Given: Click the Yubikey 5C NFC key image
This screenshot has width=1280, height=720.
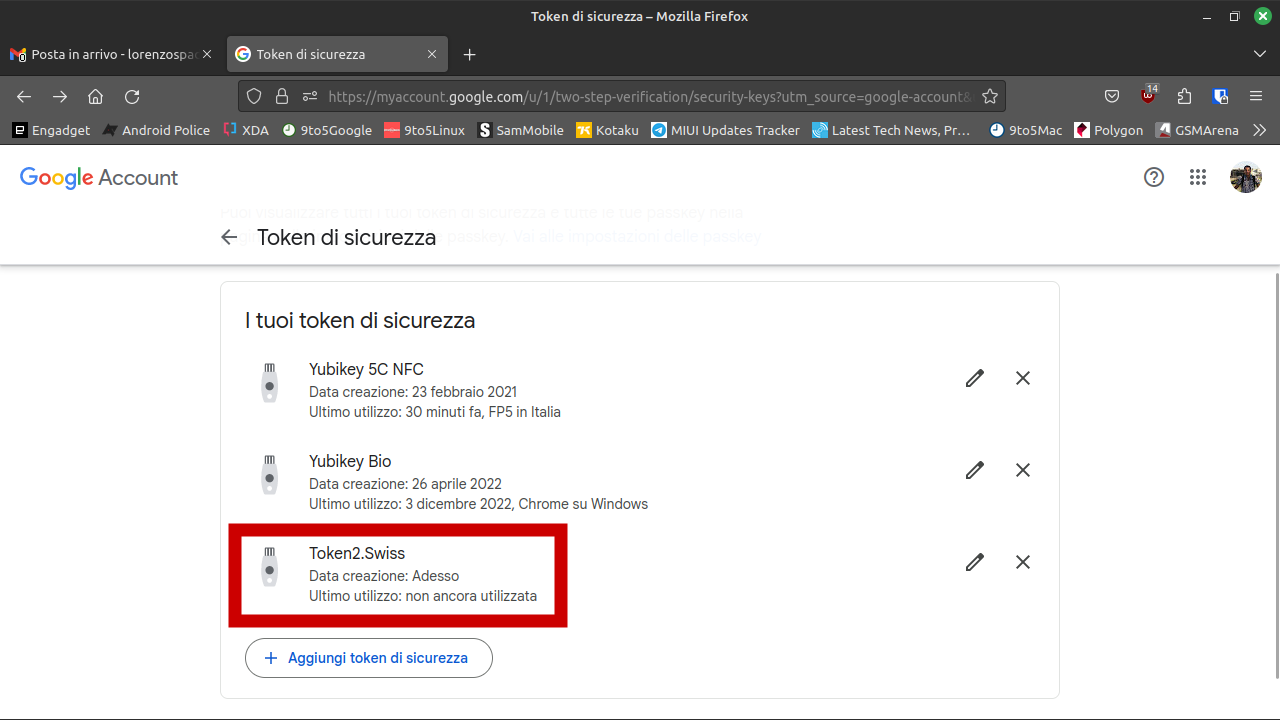Looking at the screenshot, I should tap(269, 383).
